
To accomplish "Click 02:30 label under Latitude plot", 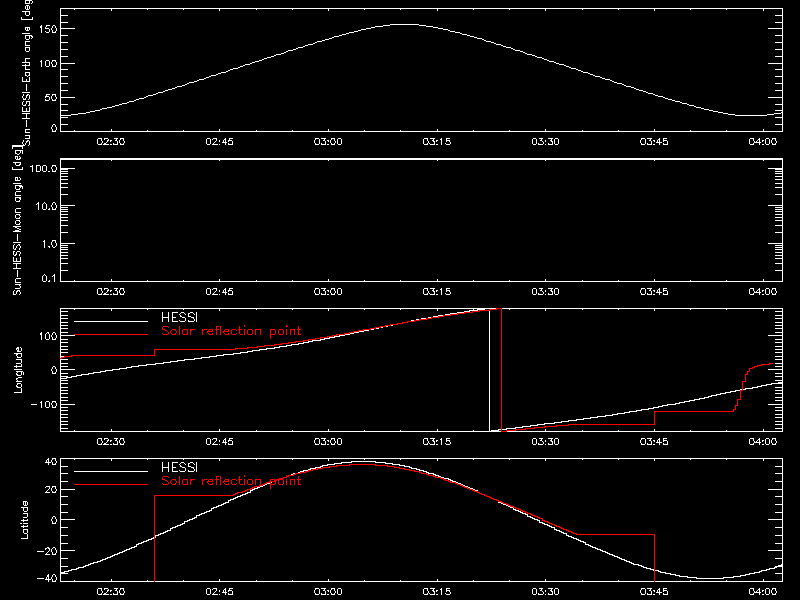I will coord(111,591).
